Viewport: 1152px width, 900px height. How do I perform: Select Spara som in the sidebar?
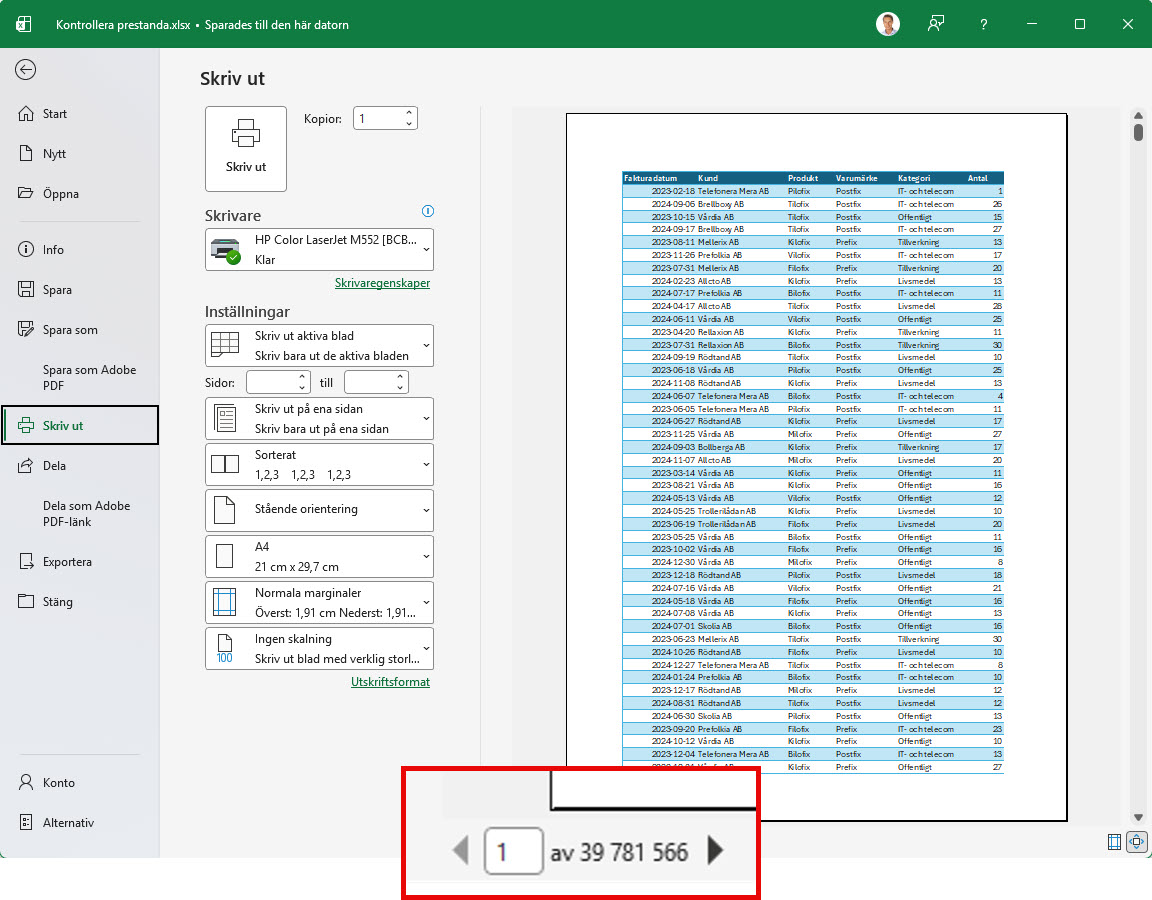tap(70, 330)
